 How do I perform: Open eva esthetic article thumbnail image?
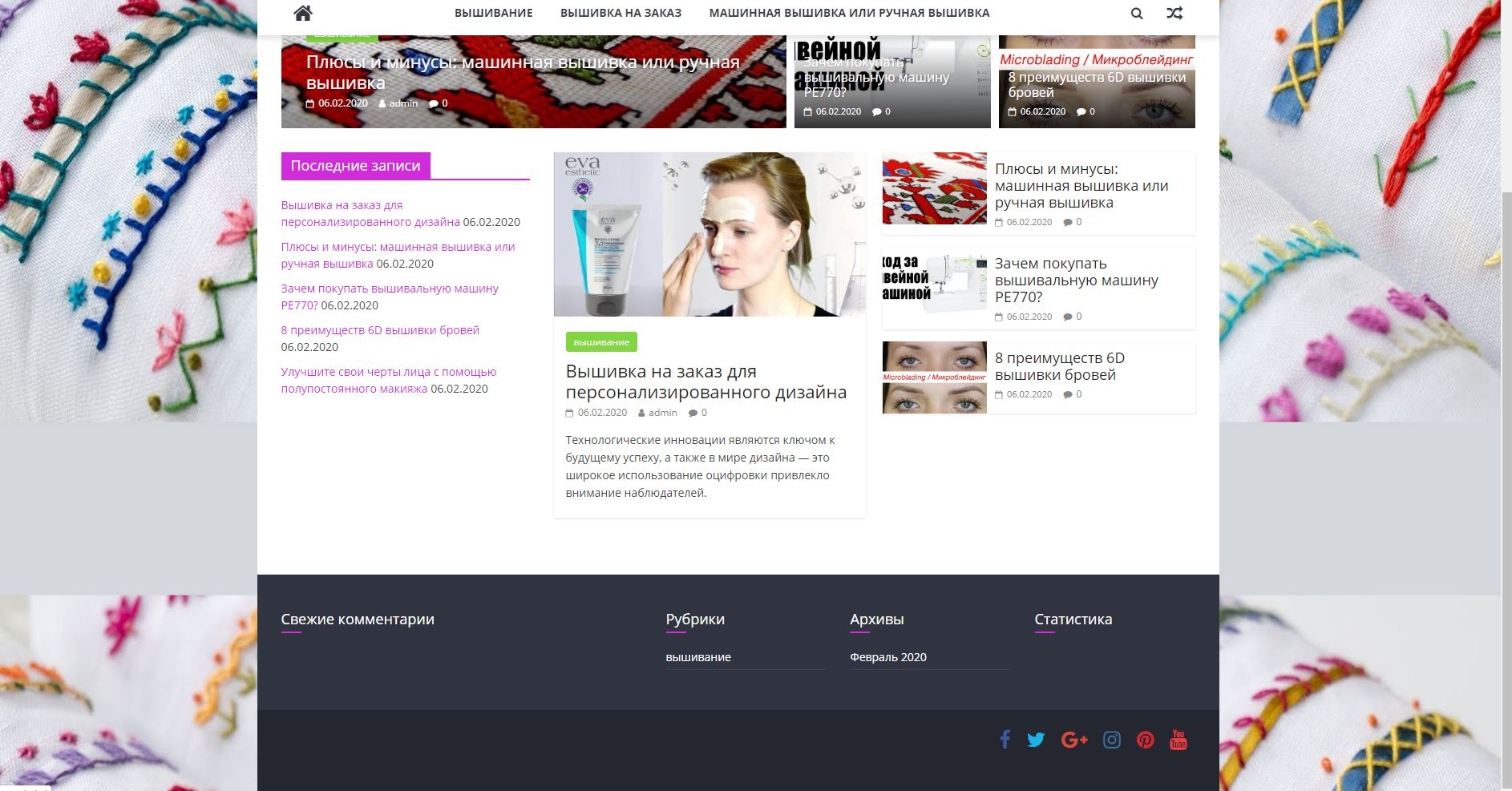(710, 234)
